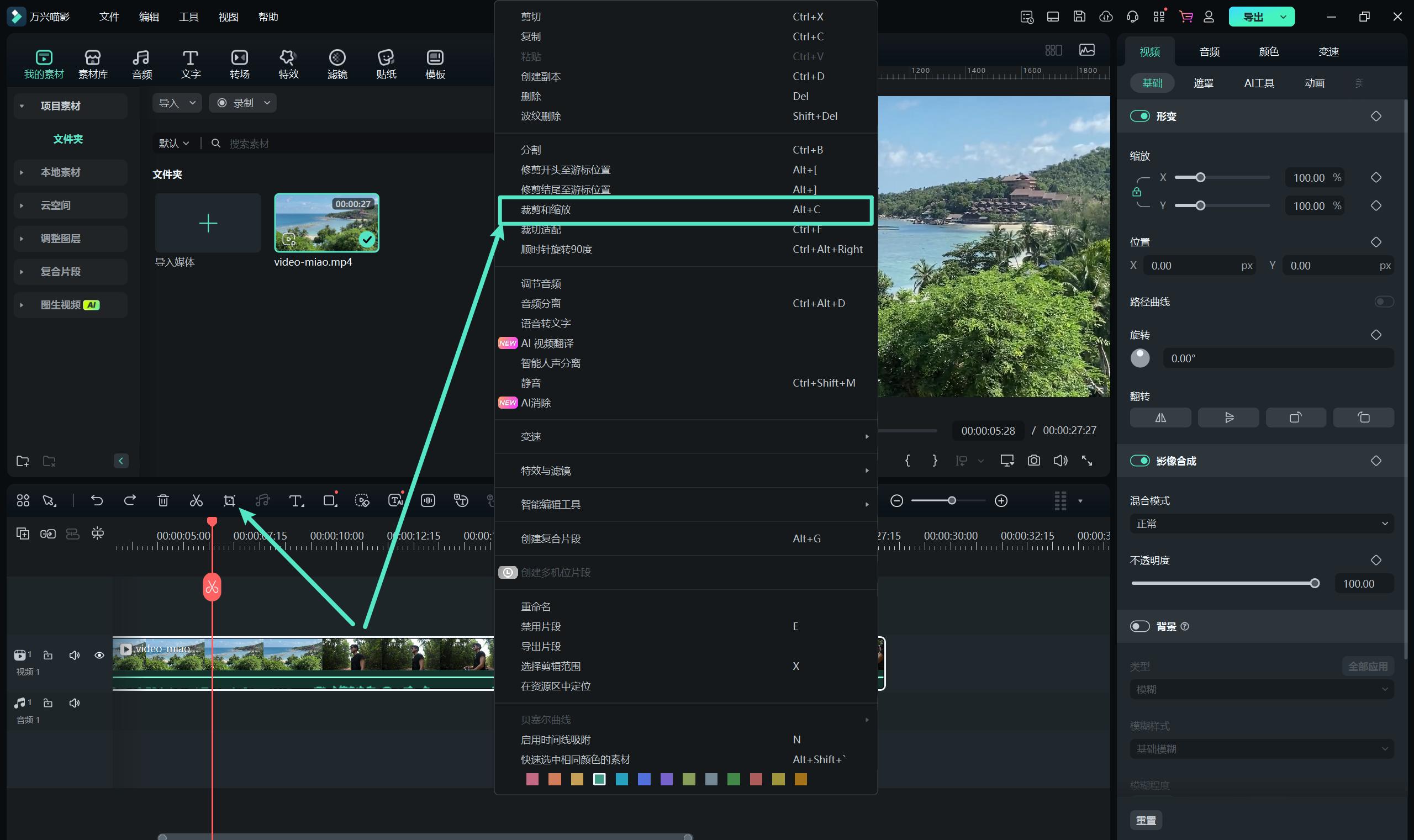Enable the 背景 background toggle
This screenshot has height=840, width=1414.
[x=1139, y=626]
